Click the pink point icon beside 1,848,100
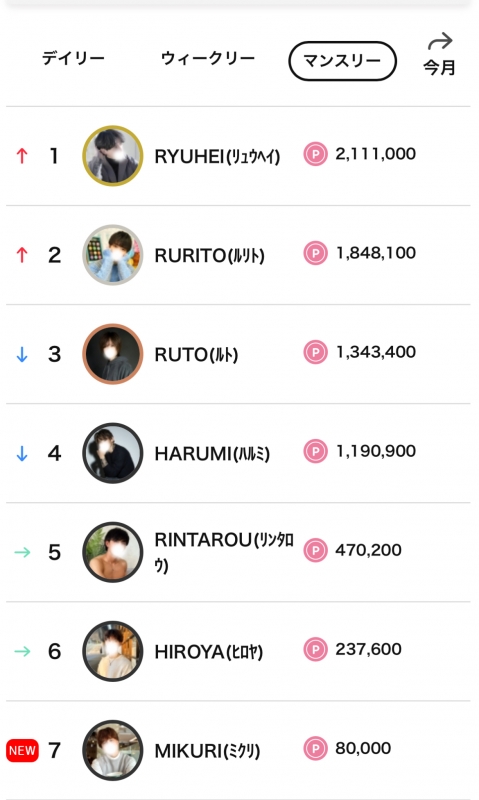This screenshot has height=800, width=479. [x=315, y=253]
